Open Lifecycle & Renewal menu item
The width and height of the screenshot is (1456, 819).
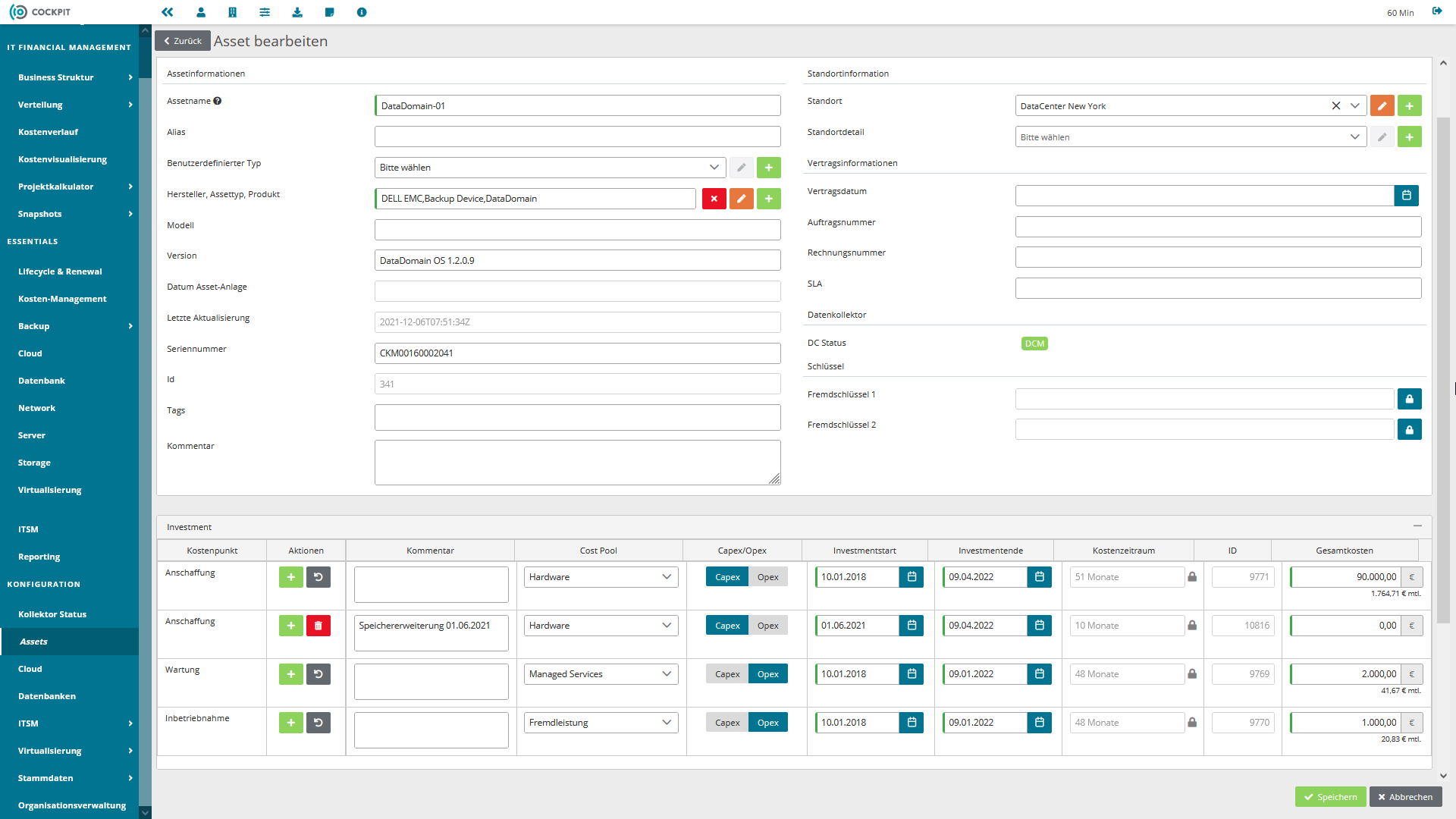[x=60, y=271]
